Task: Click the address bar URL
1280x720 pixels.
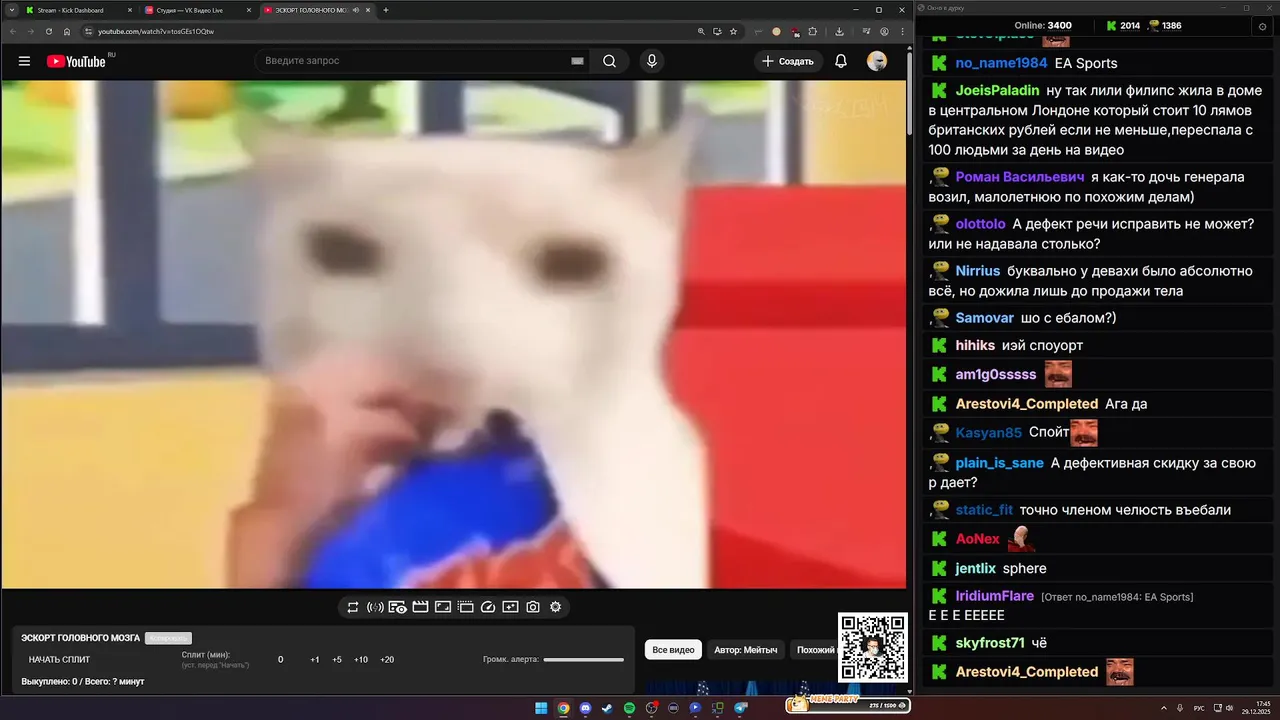Action: click(156, 31)
